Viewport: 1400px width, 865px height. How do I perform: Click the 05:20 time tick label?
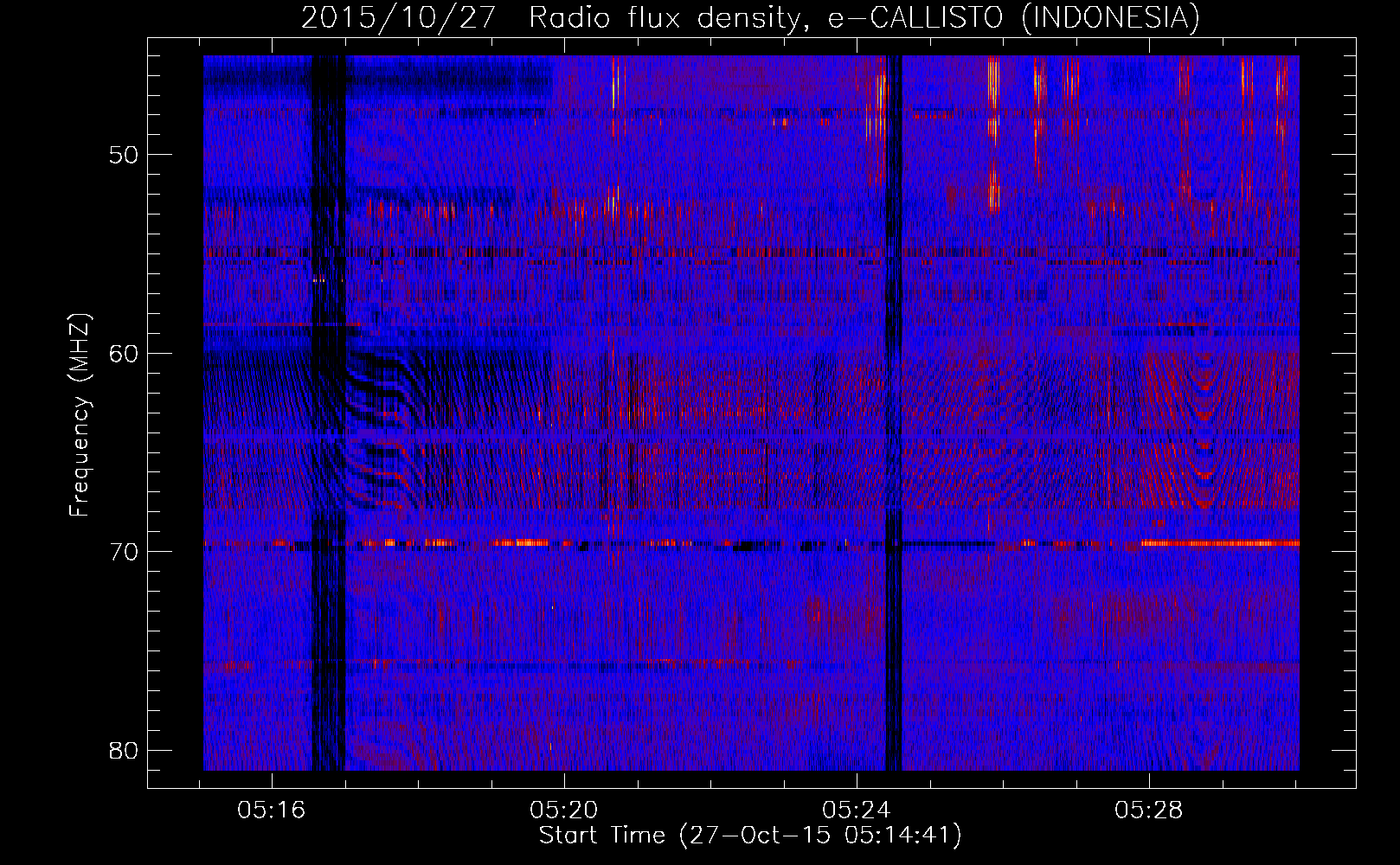(564, 811)
